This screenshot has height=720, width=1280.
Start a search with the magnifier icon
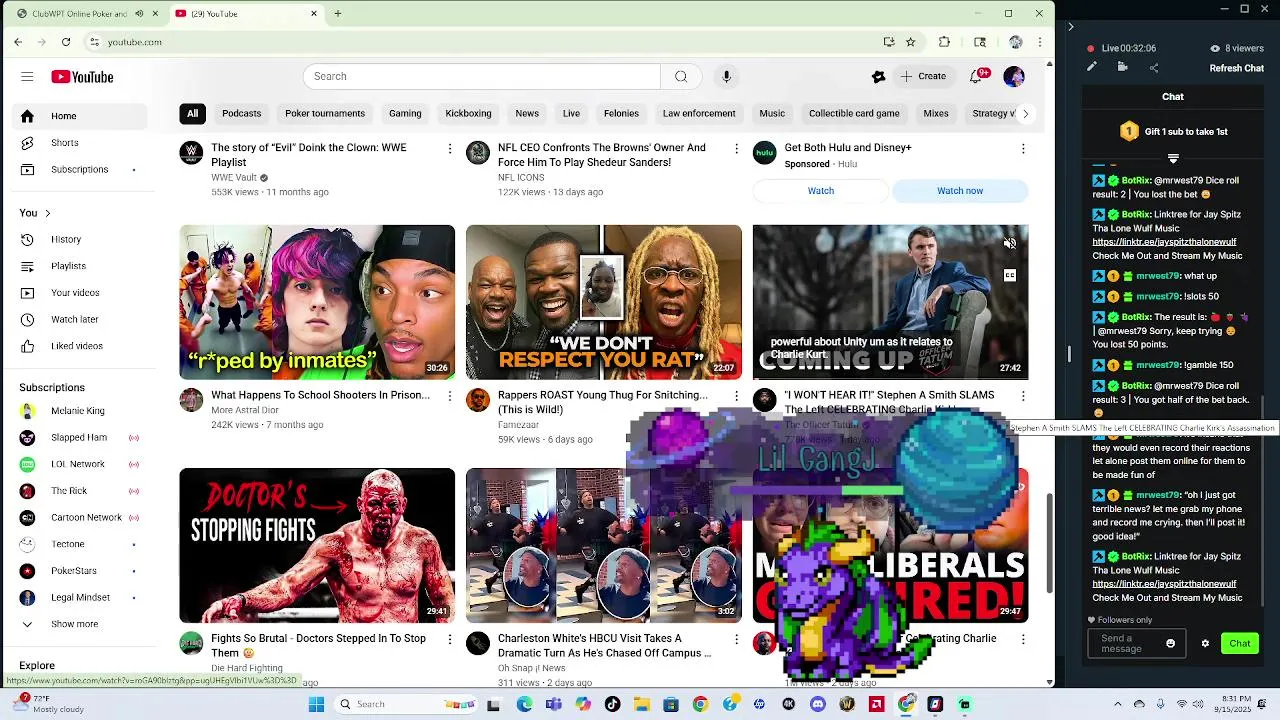coord(681,77)
